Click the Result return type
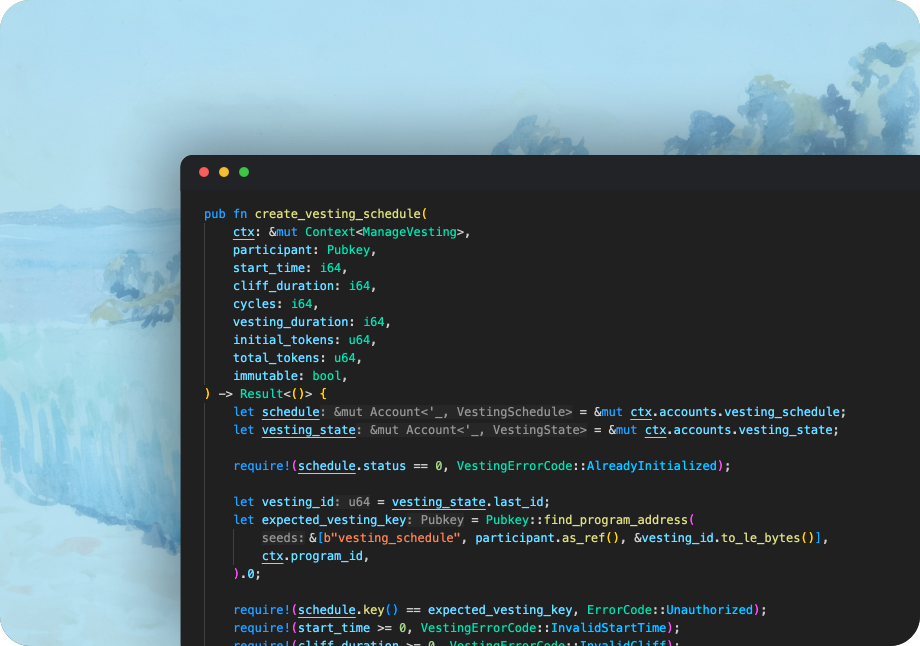Screen dimensions: 920x646 pyautogui.click(x=262, y=394)
